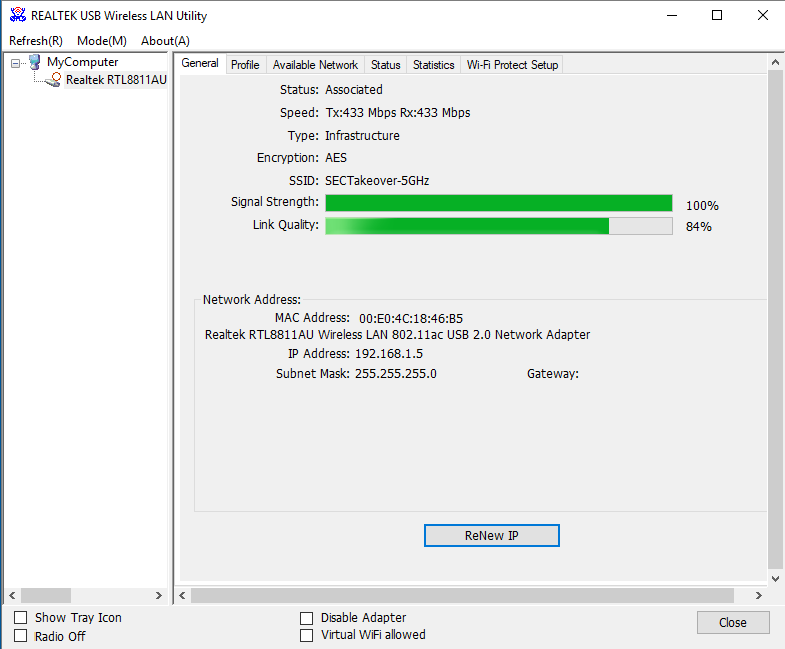Viewport: 785px width, 649px height.
Task: Click the Link Quality progress bar
Action: (x=499, y=226)
